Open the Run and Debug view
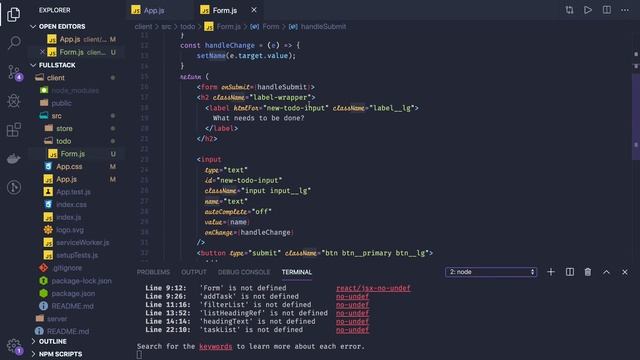The width and height of the screenshot is (640, 360). tap(14, 101)
